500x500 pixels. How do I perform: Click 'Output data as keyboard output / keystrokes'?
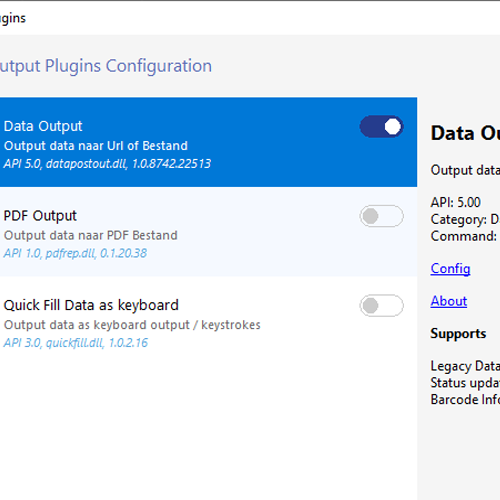132,325
